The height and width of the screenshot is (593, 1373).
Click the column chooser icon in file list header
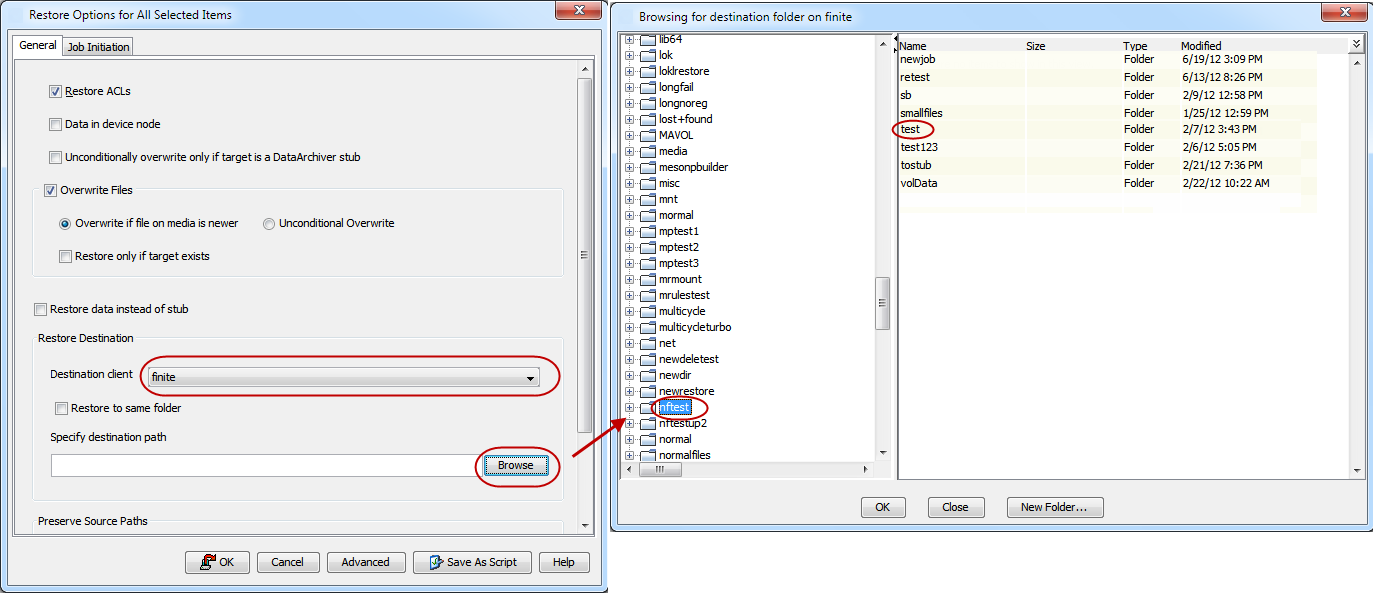click(x=1356, y=45)
